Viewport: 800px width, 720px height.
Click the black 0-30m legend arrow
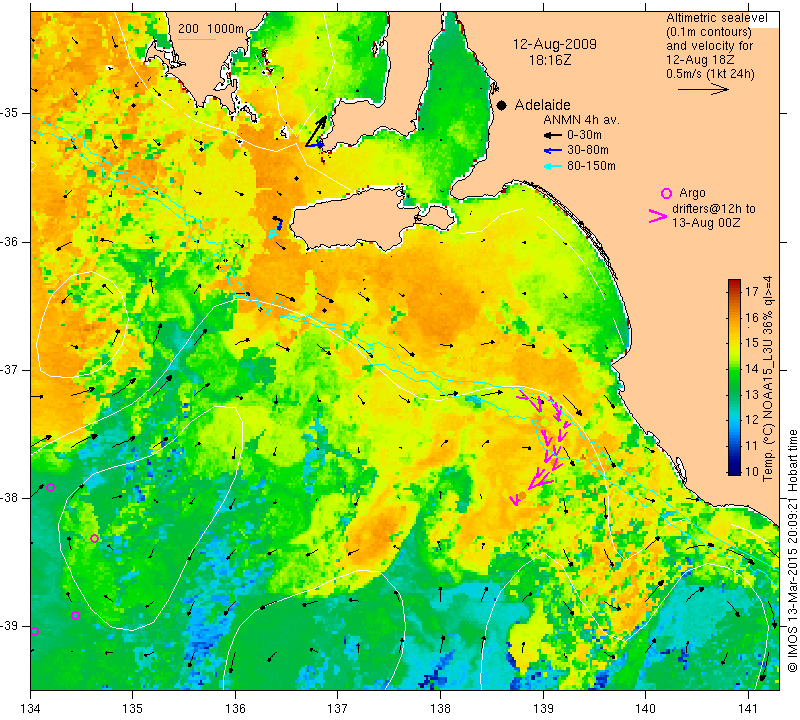[552, 135]
